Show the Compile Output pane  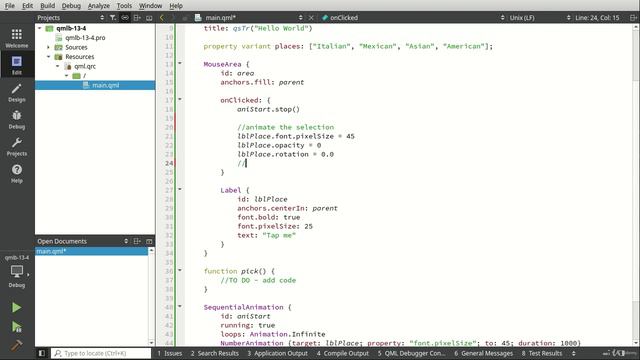click(342, 353)
